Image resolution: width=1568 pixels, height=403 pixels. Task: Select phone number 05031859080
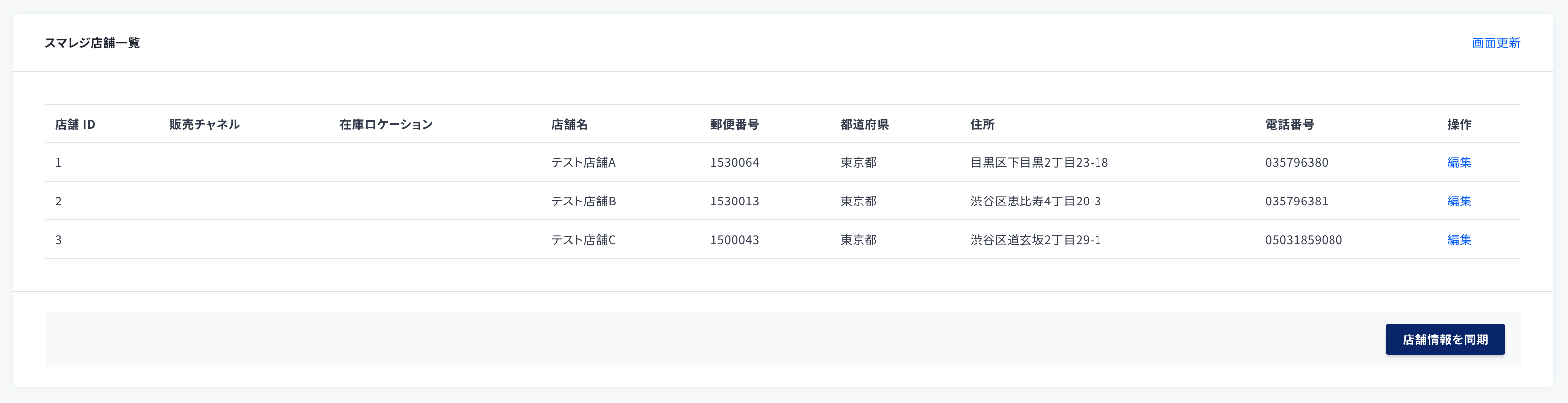click(x=1303, y=240)
